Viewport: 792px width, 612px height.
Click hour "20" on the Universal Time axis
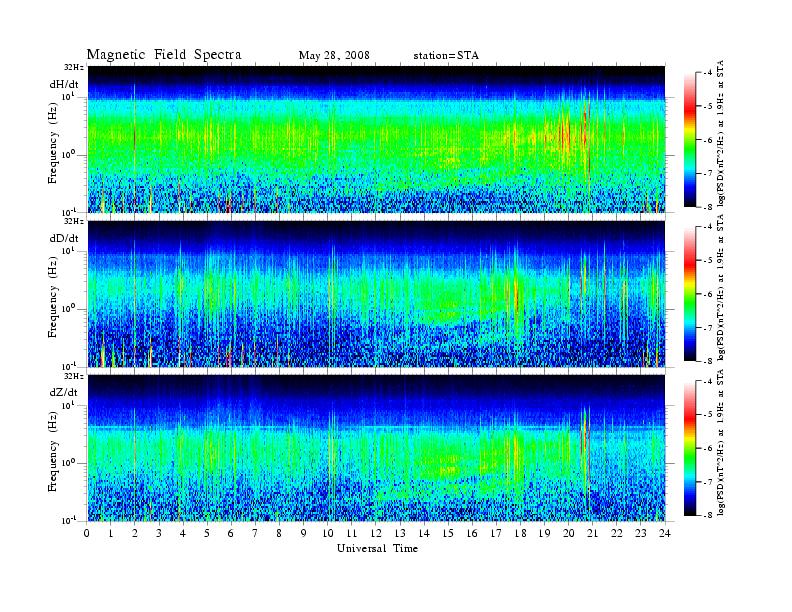(x=569, y=533)
